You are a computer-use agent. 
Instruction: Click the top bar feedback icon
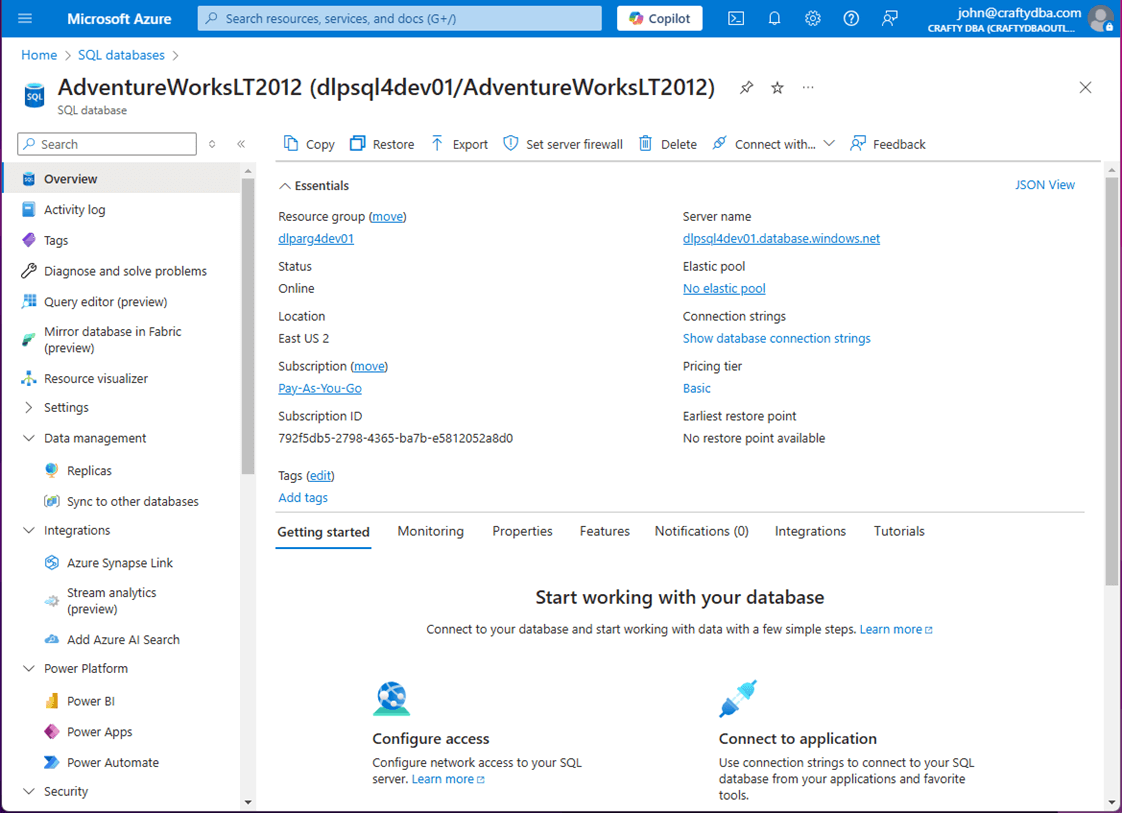tap(889, 19)
